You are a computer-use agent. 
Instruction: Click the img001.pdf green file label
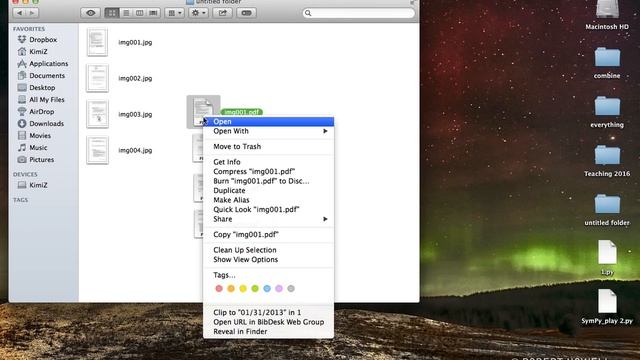pos(241,112)
